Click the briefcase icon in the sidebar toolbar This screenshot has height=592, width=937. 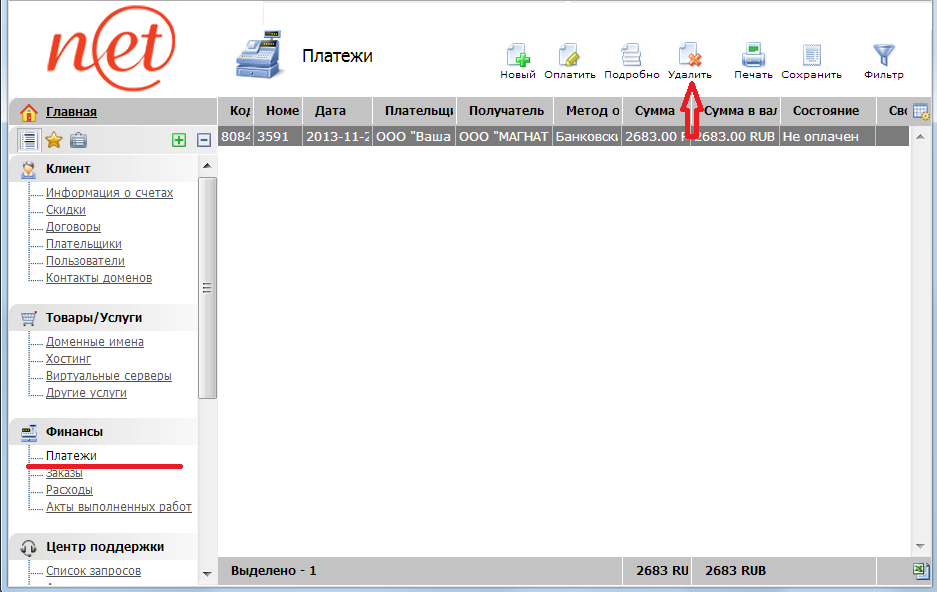pyautogui.click(x=78, y=140)
